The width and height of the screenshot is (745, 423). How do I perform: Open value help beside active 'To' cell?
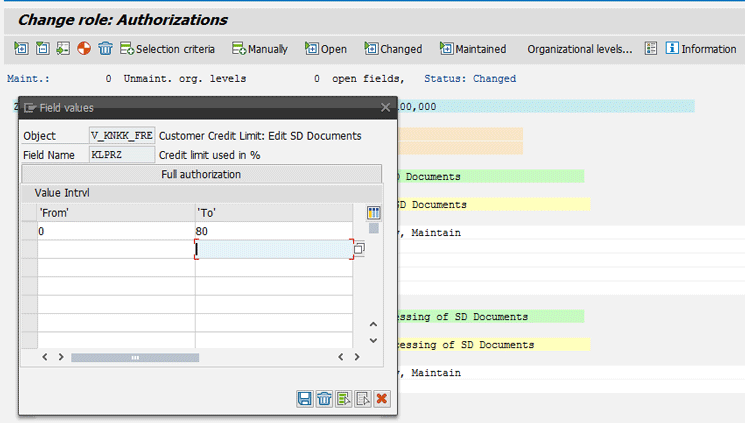360,249
